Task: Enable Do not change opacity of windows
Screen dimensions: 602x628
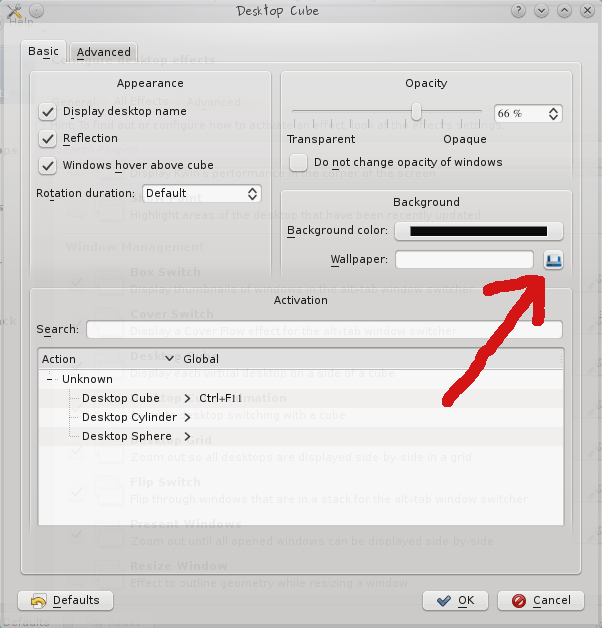Action: (x=298, y=162)
